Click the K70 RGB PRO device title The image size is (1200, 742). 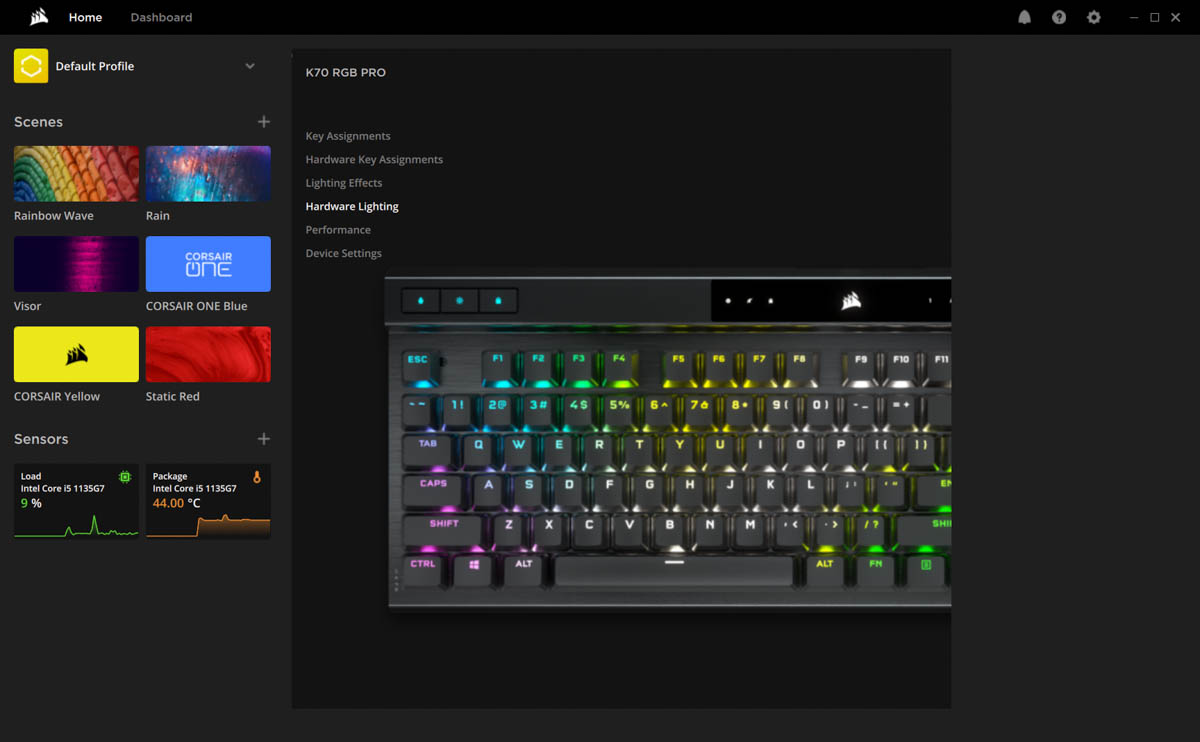click(x=346, y=72)
